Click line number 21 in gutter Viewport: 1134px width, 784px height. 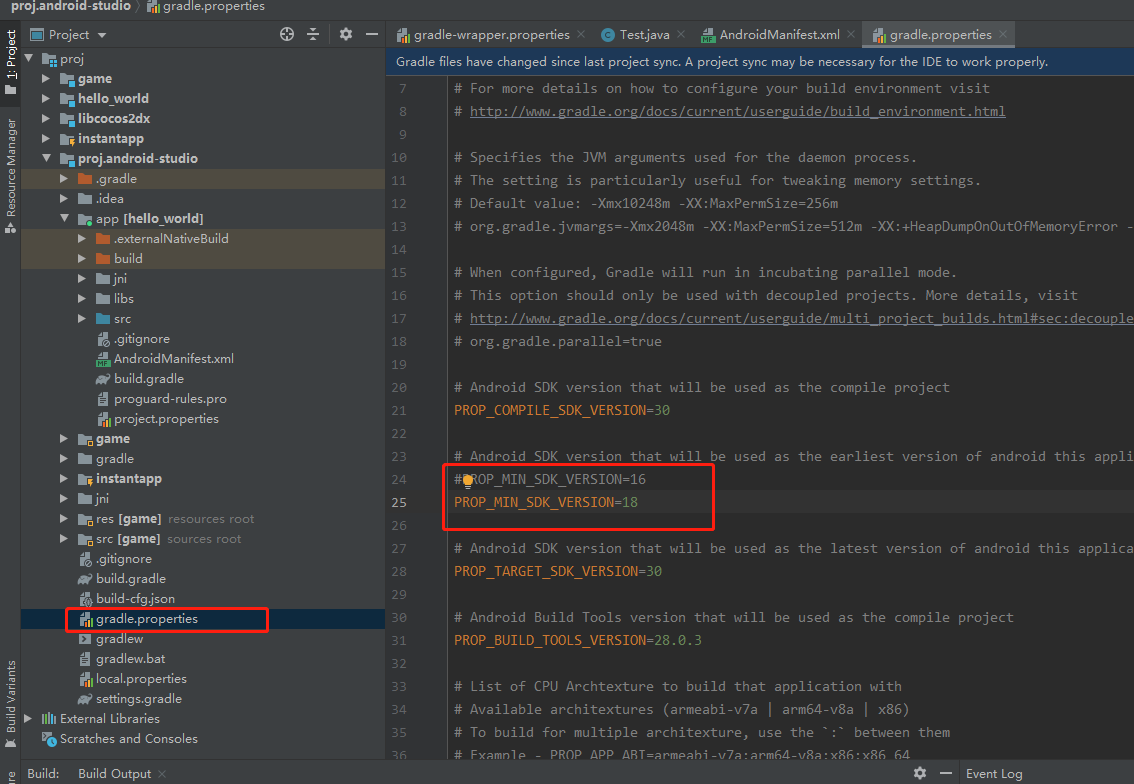398,410
